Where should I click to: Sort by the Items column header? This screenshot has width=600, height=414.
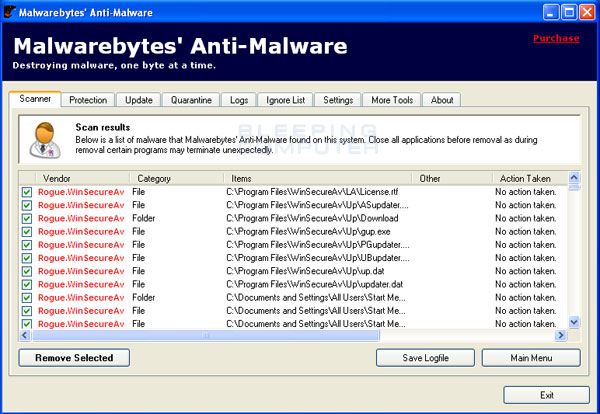click(x=318, y=178)
